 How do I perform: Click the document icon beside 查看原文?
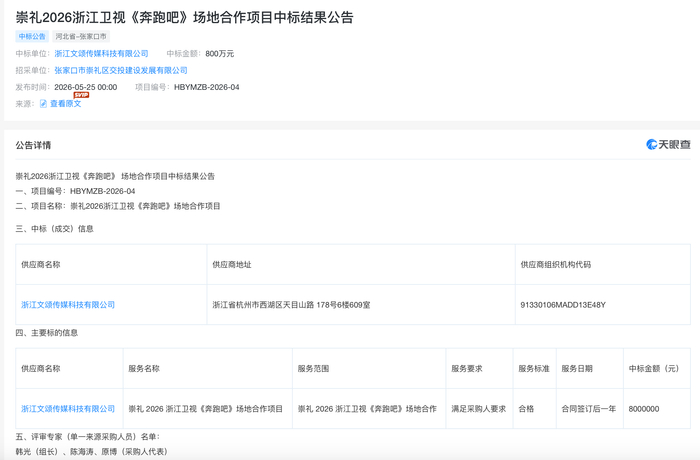click(x=43, y=104)
